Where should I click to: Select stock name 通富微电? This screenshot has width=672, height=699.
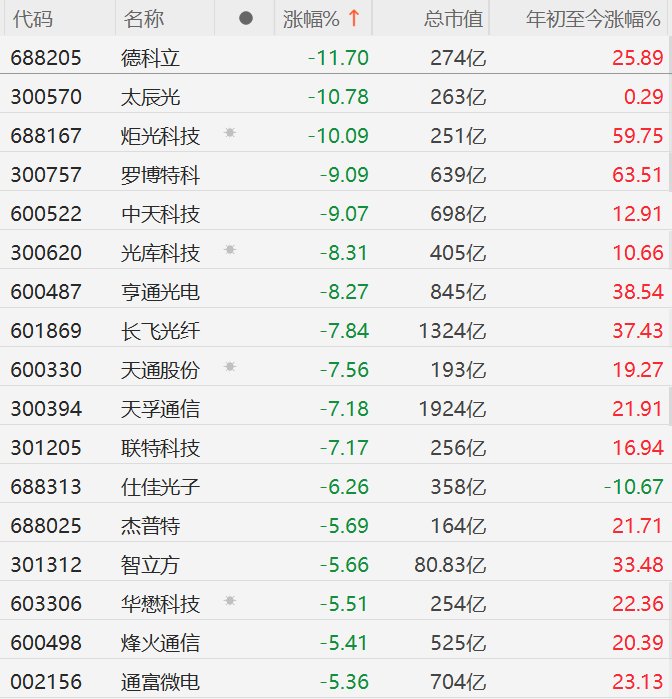tap(160, 682)
